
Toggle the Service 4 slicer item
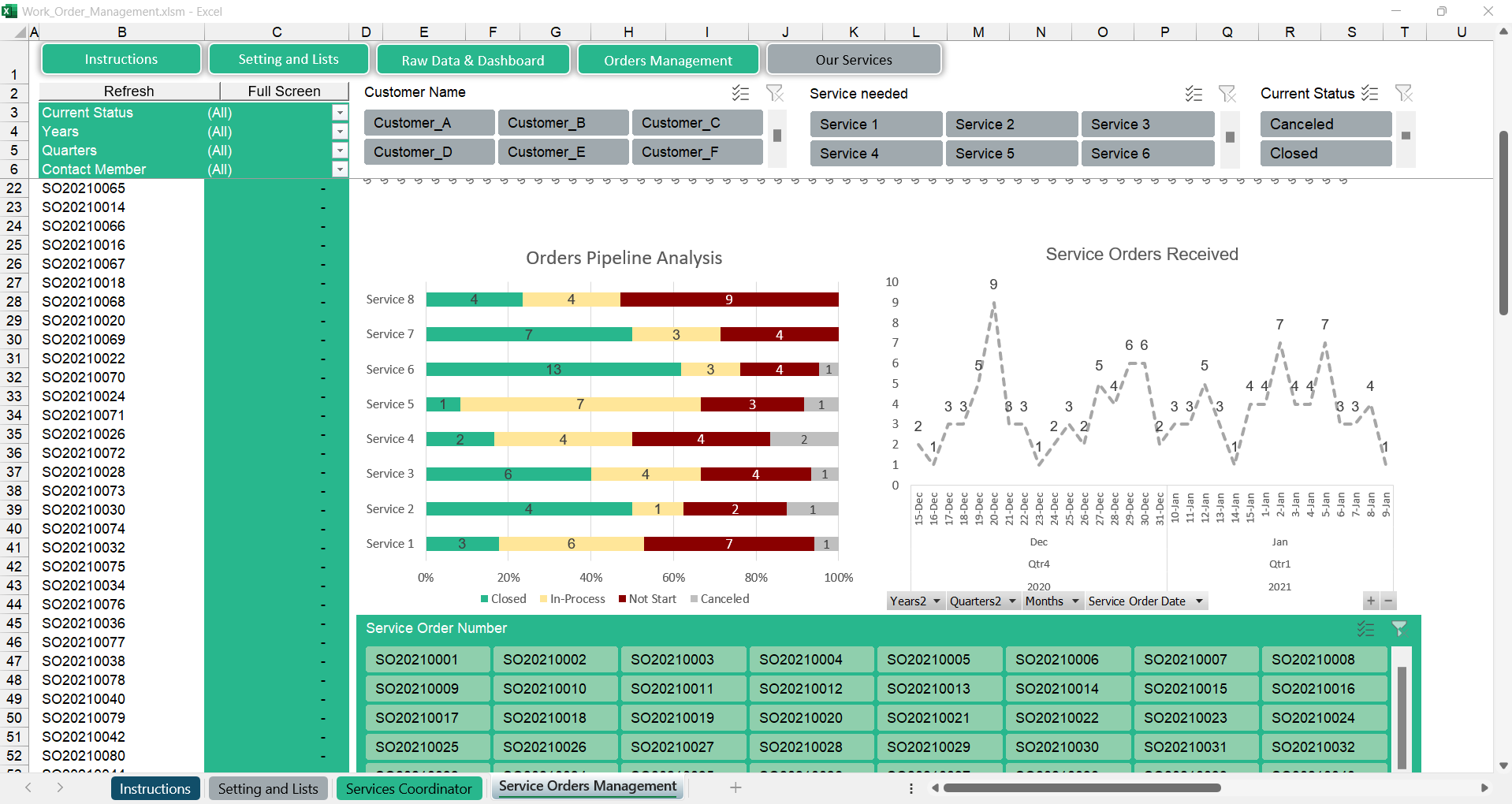pos(875,154)
